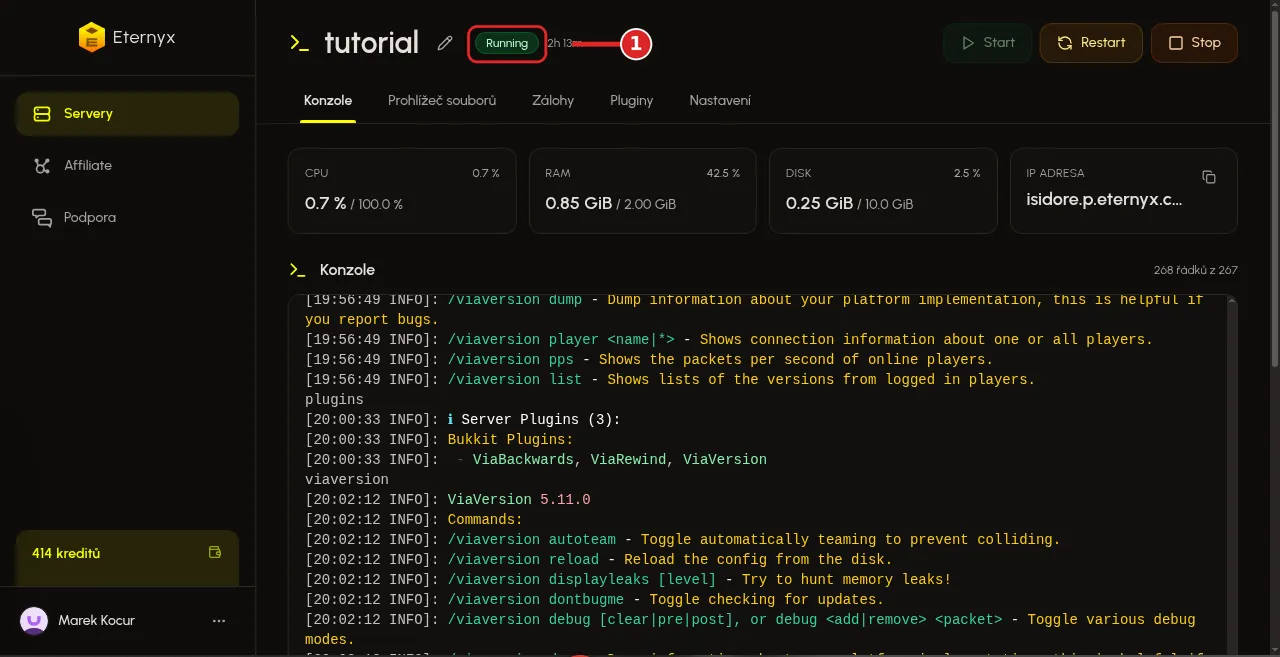The height and width of the screenshot is (657, 1280).
Task: Click 'ViaBackwards, ViaRewind, ViaVersion' console line
Action: pyautogui.click(x=536, y=460)
